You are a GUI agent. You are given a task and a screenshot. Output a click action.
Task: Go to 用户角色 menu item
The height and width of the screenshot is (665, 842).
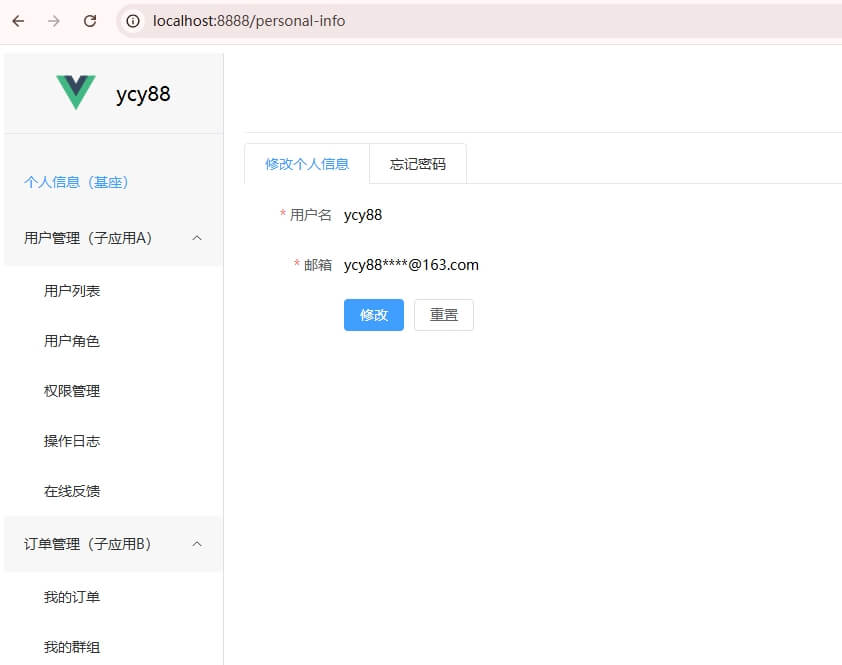[x=72, y=341]
